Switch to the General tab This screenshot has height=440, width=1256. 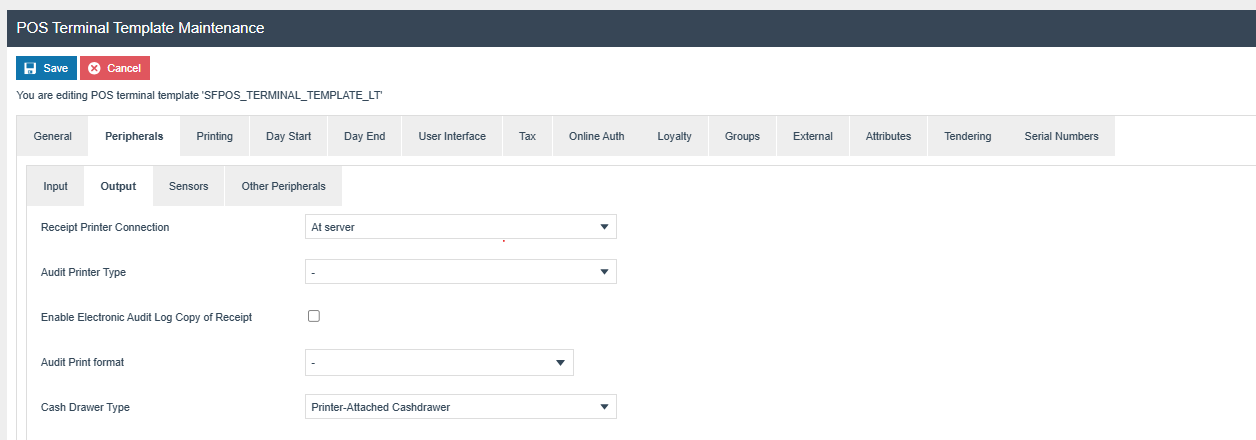point(53,136)
